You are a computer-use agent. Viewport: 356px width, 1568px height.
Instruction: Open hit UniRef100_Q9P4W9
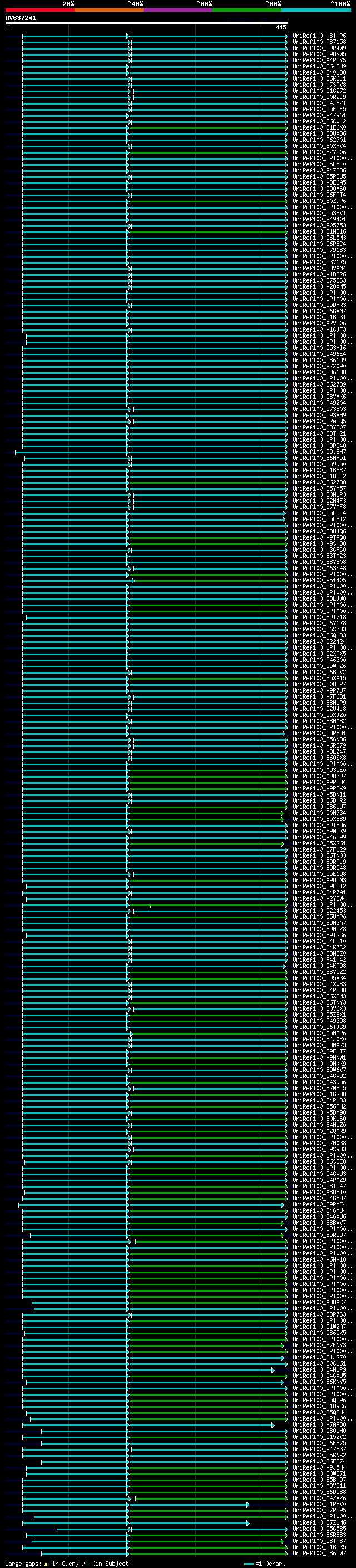pyautogui.click(x=319, y=48)
